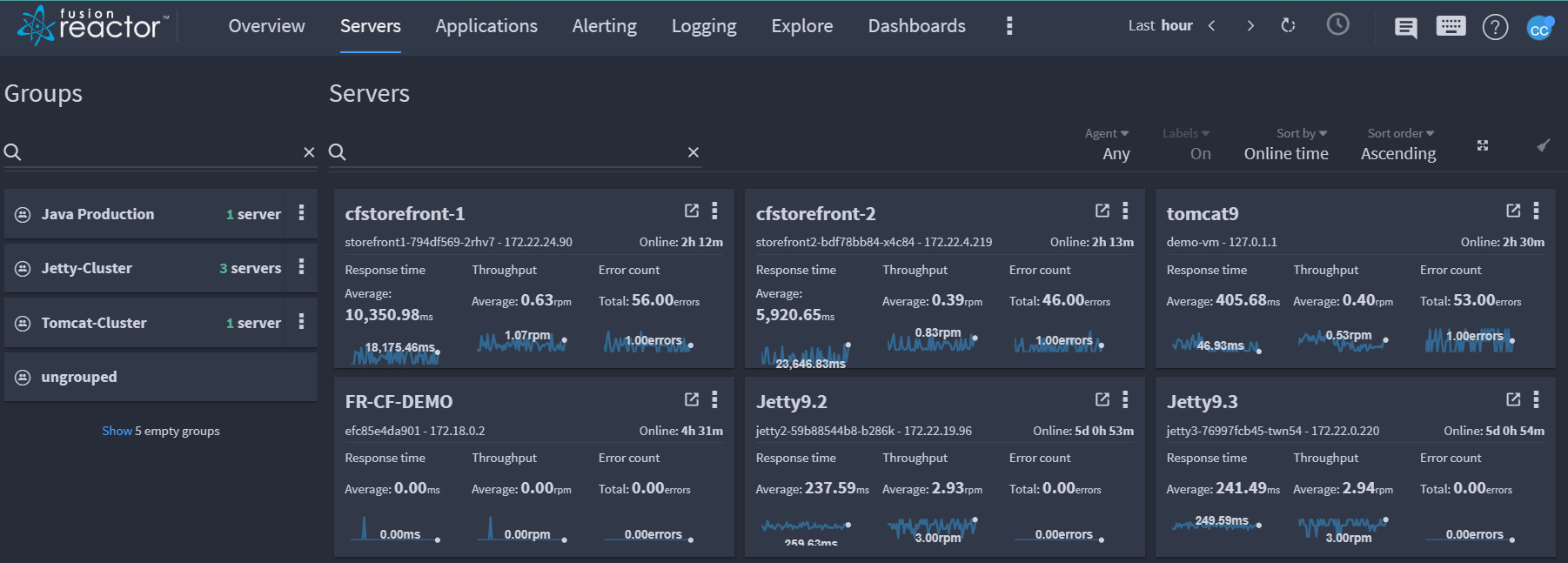Change the Last hour time range

click(1160, 26)
